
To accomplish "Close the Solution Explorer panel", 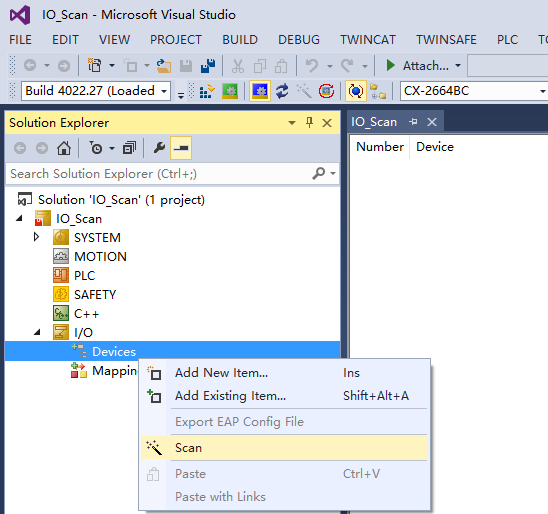I will point(327,123).
